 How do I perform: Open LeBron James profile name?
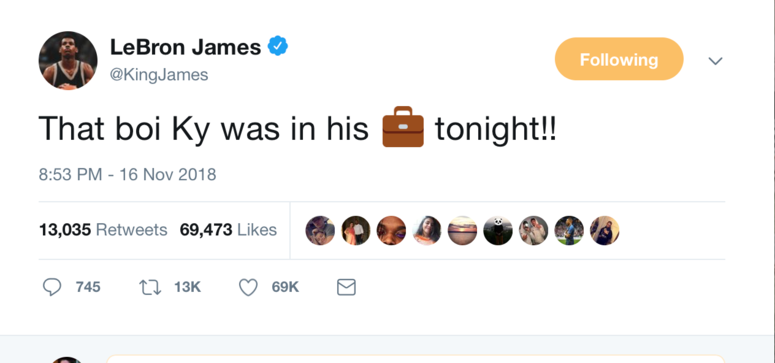click(185, 47)
